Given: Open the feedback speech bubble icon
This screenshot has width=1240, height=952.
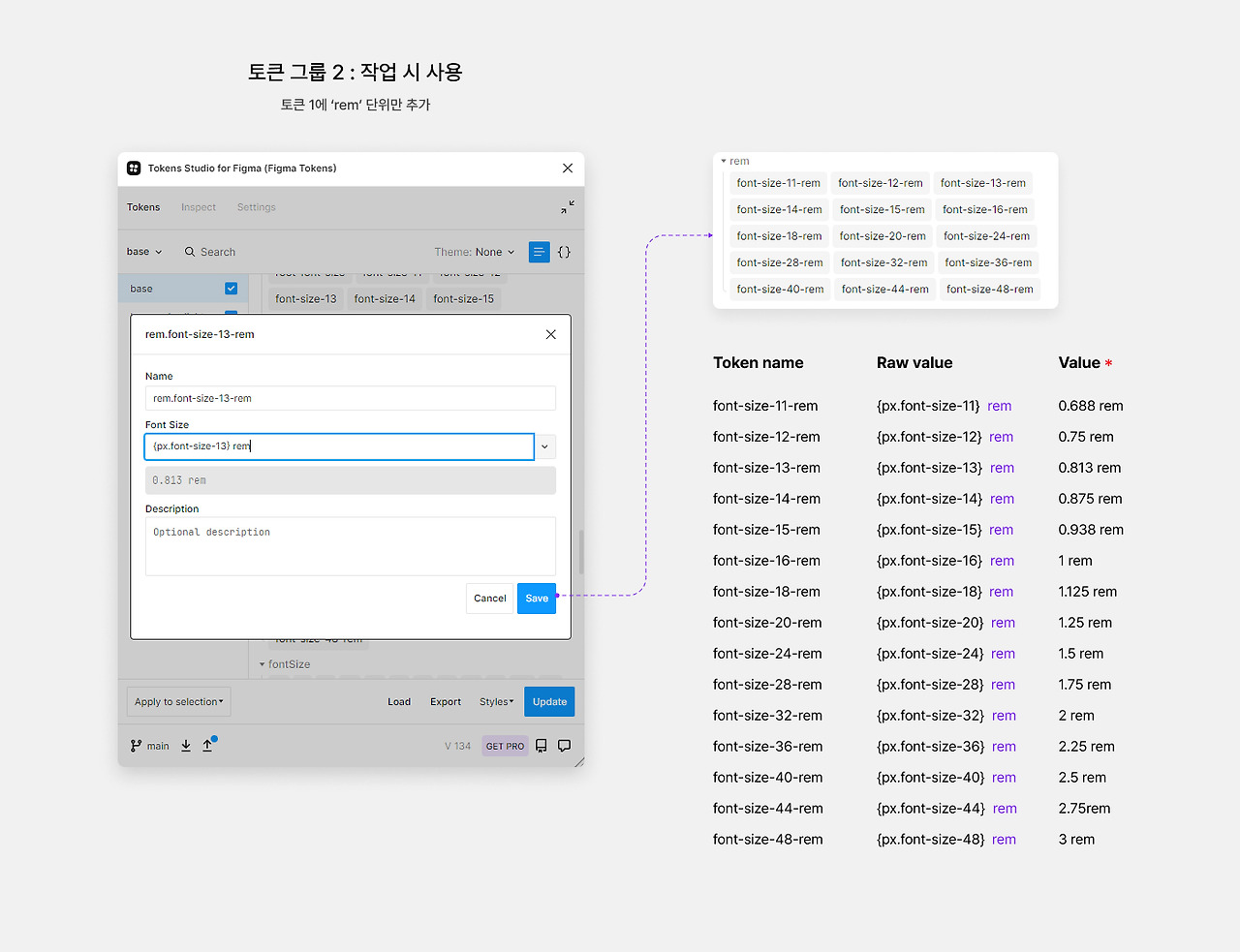Looking at the screenshot, I should 564,746.
